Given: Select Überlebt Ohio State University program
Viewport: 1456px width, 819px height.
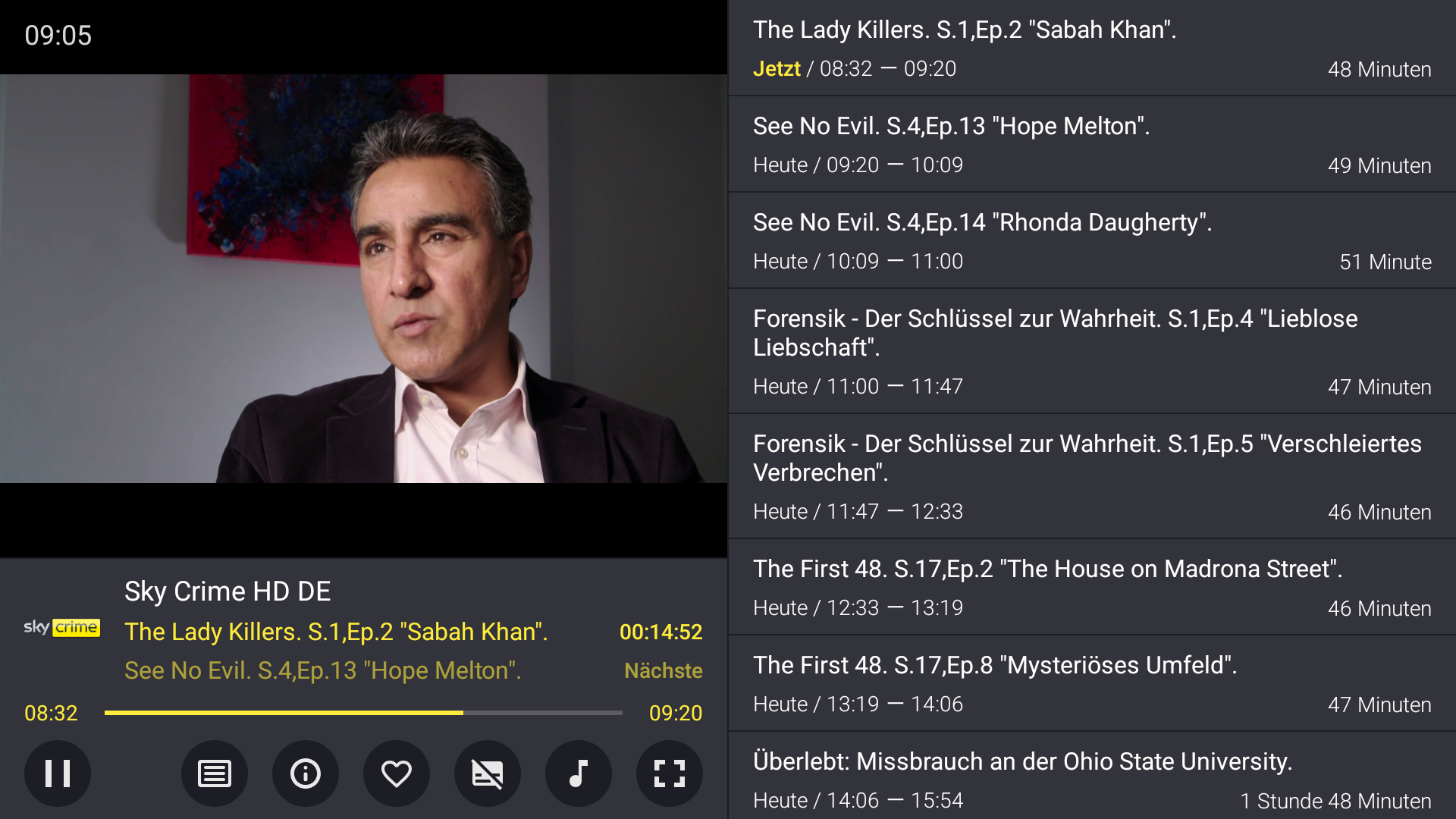Looking at the screenshot, I should pos(1092,776).
